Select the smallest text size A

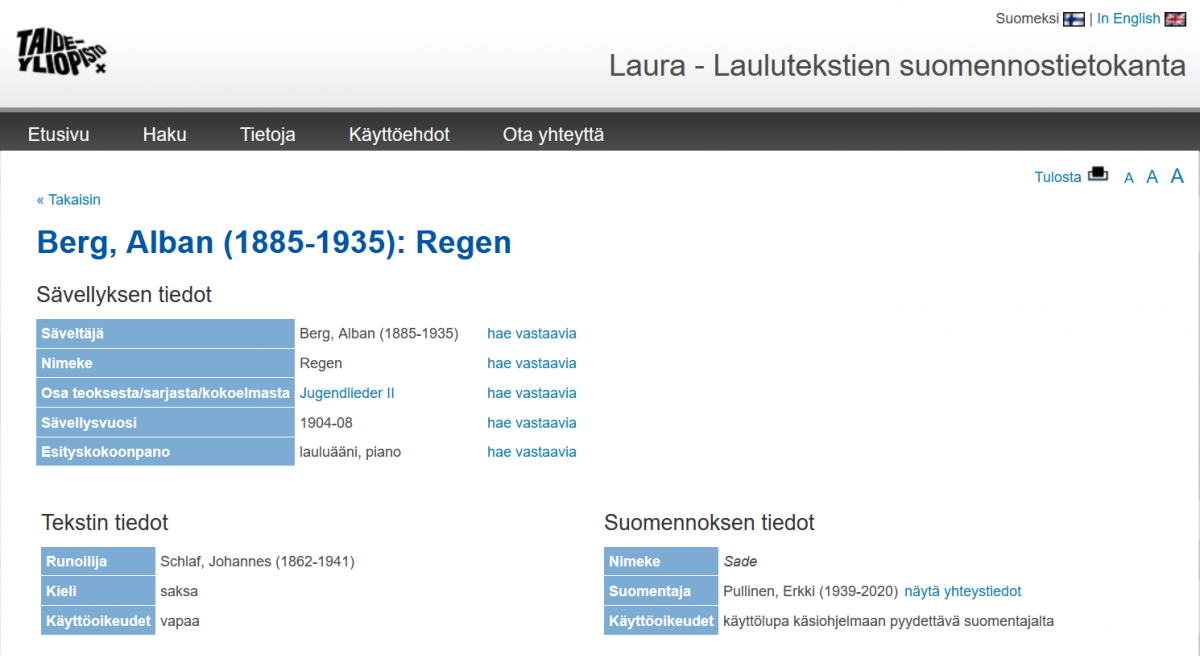click(1129, 178)
